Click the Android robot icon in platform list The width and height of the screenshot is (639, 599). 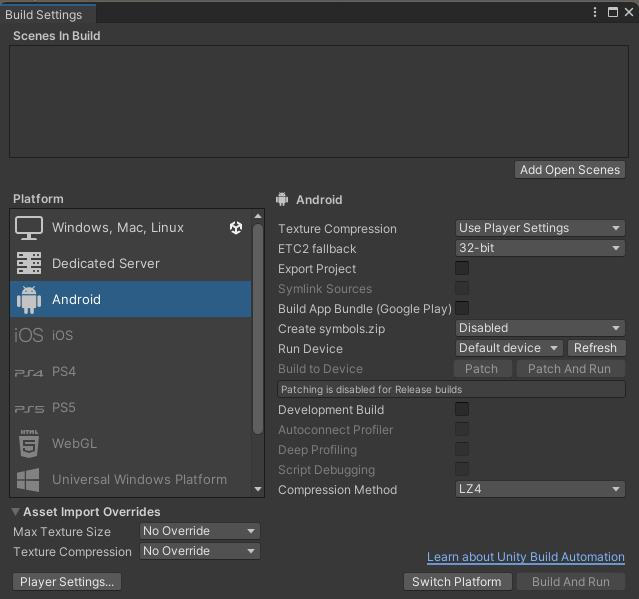pyautogui.click(x=29, y=300)
